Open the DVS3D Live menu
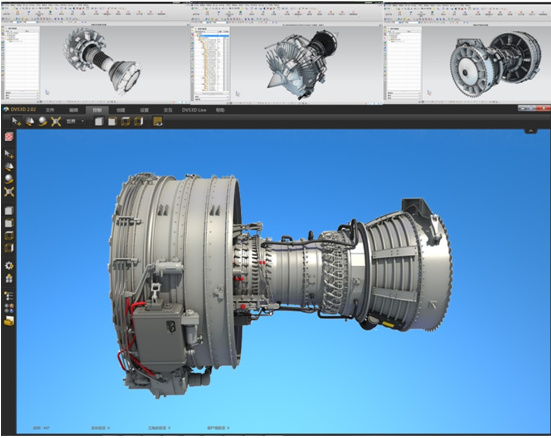Image resolution: width=551 pixels, height=438 pixels. pos(194,110)
